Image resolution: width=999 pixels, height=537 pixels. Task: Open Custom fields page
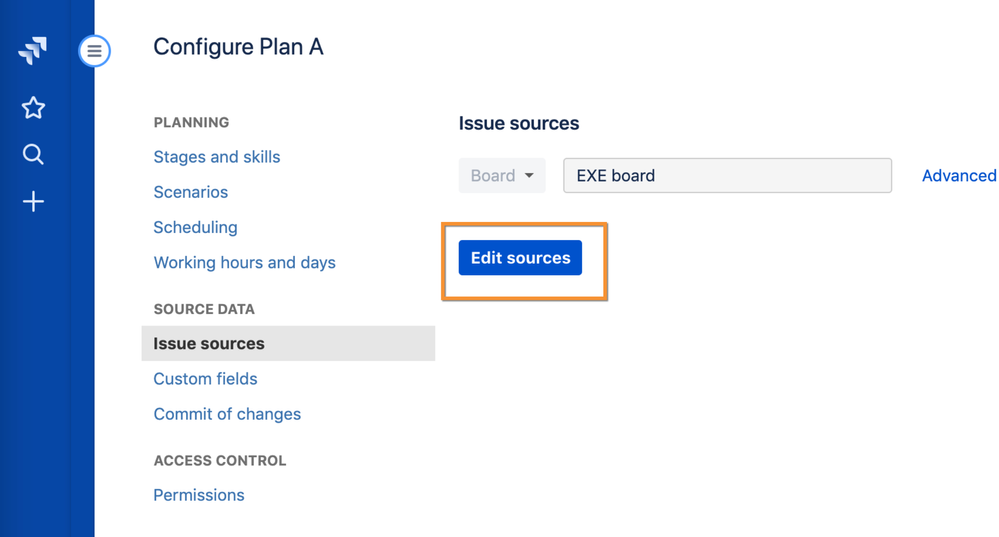click(205, 379)
